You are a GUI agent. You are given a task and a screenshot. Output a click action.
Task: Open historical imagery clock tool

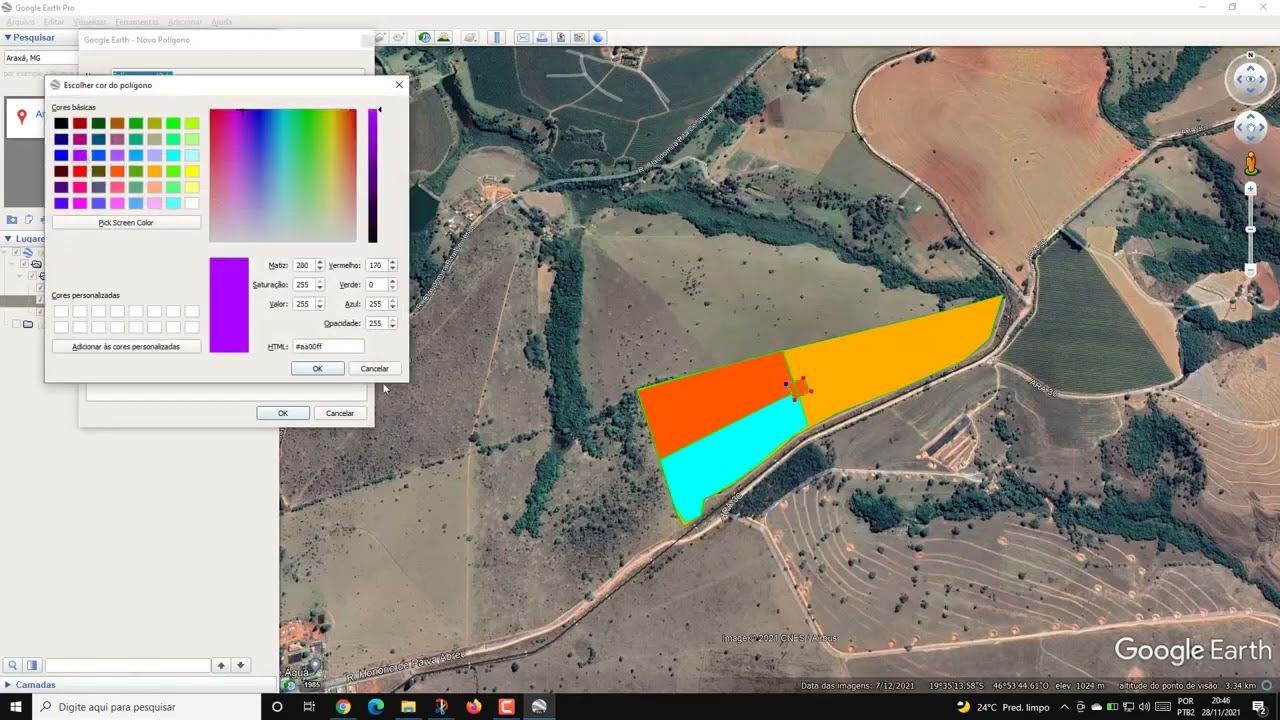click(425, 37)
